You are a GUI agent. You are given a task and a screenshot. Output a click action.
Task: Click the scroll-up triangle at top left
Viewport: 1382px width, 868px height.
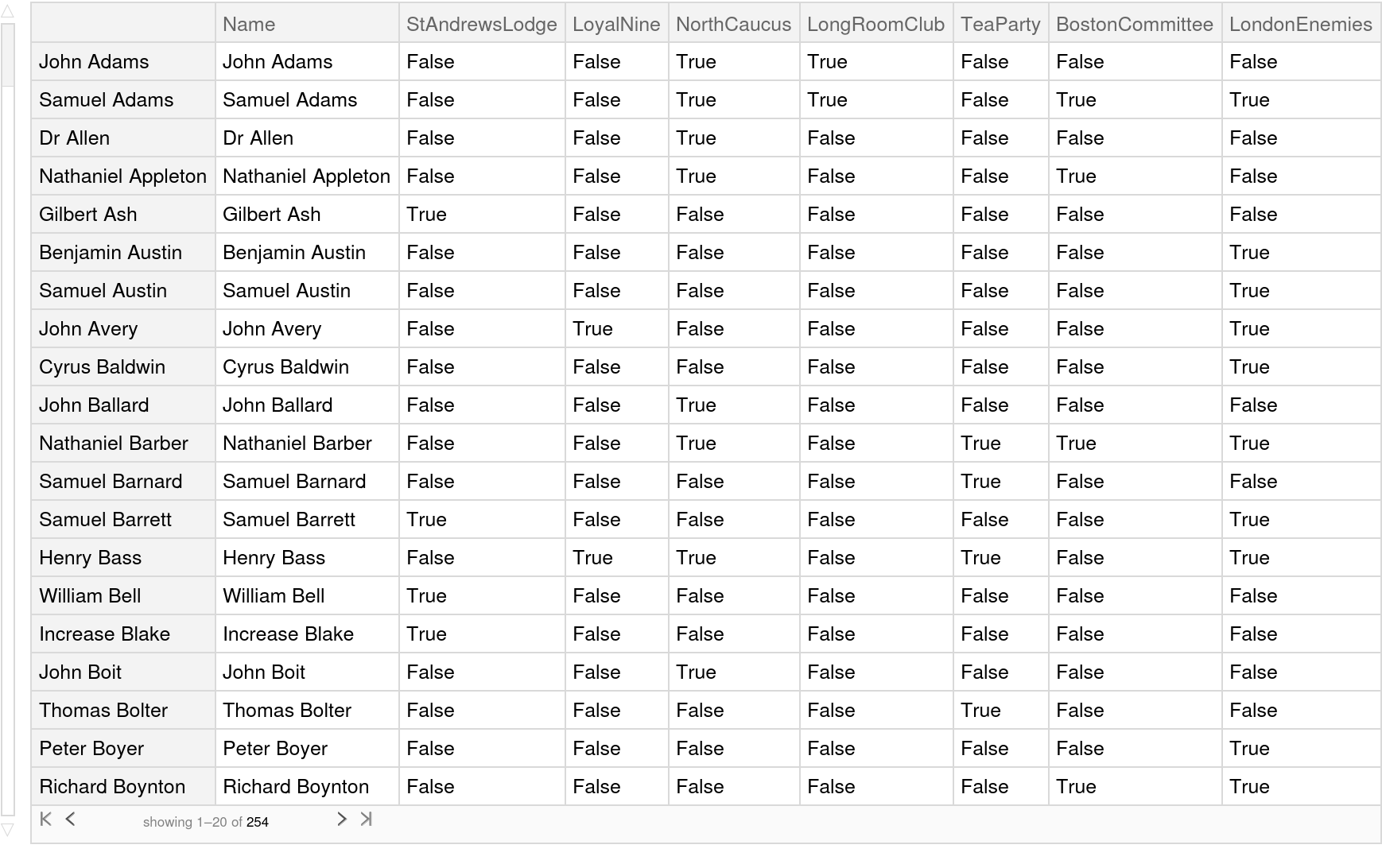tap(7, 13)
